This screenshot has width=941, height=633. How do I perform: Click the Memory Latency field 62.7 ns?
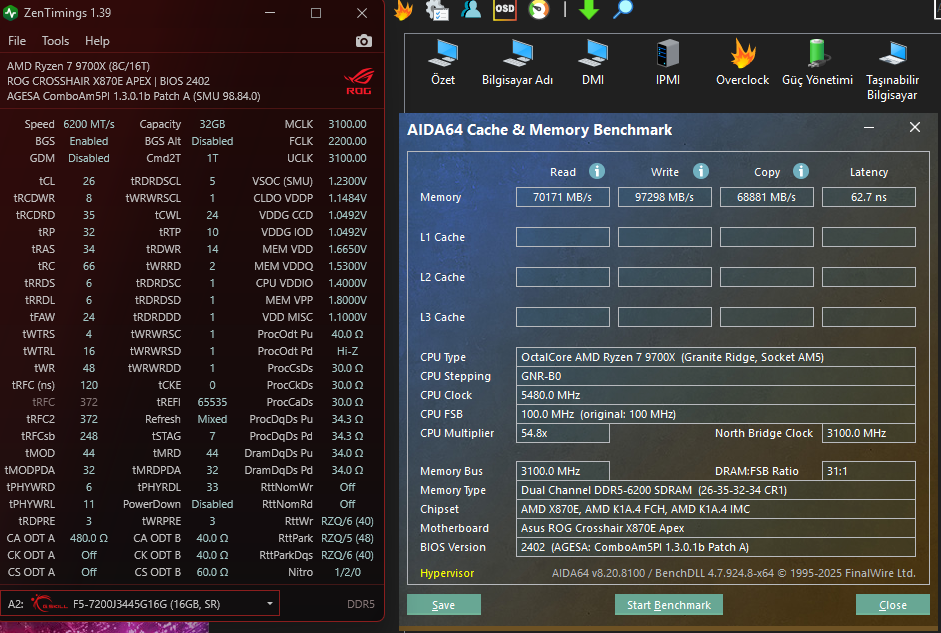[868, 197]
